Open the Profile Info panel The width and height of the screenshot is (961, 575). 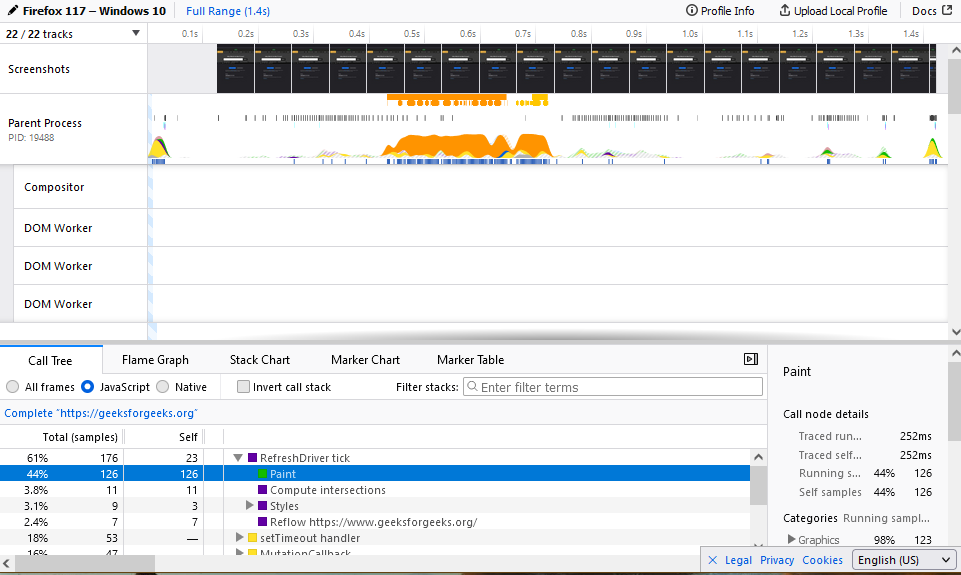pyautogui.click(x=720, y=11)
